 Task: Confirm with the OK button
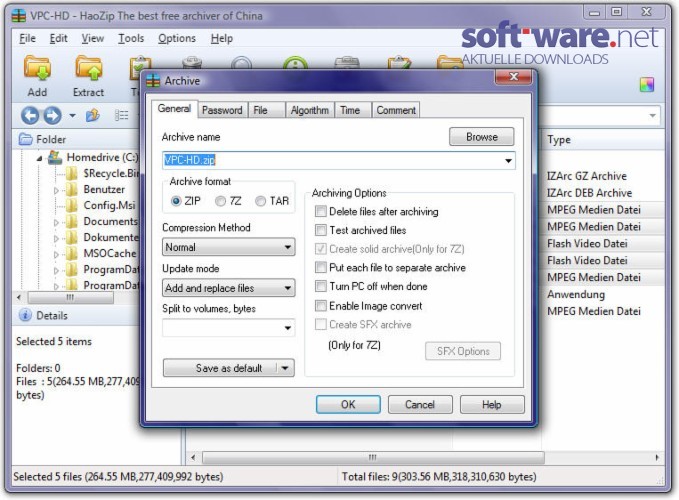pos(348,404)
